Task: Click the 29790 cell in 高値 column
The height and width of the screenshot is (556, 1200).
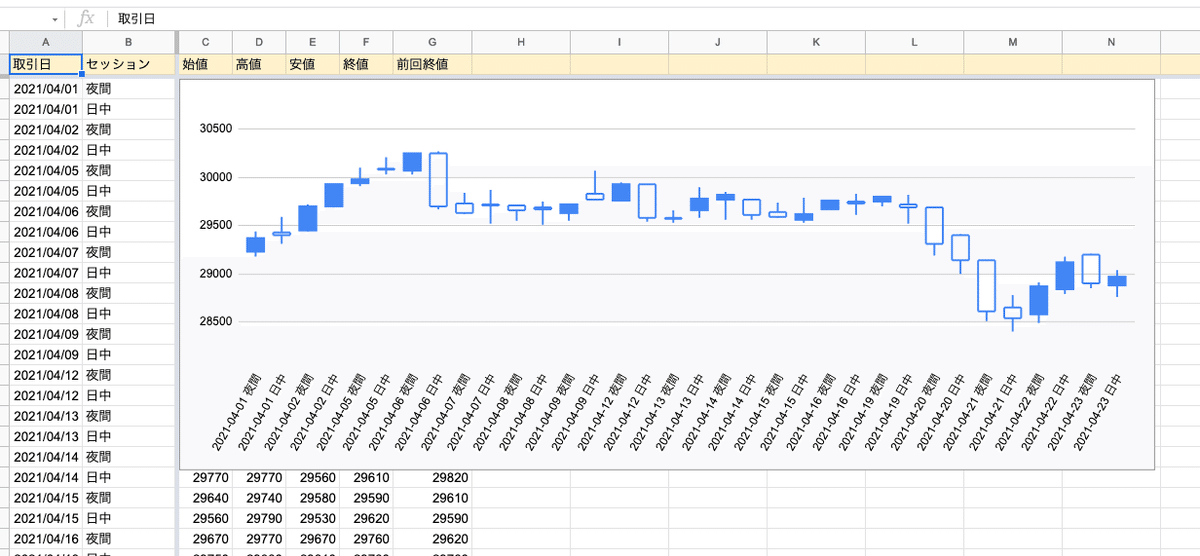Action: click(259, 518)
